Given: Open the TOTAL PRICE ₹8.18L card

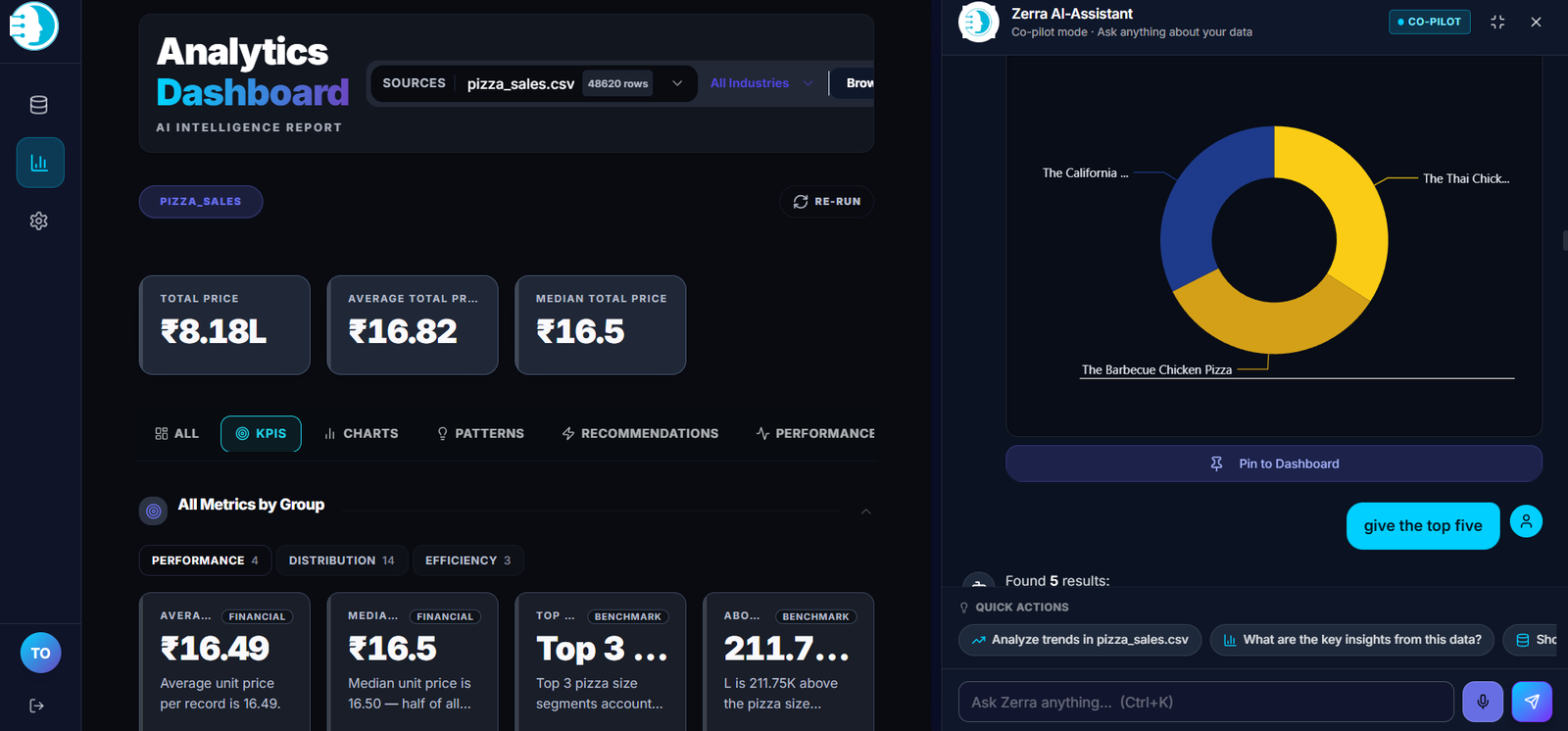Looking at the screenshot, I should pyautogui.click(x=224, y=325).
